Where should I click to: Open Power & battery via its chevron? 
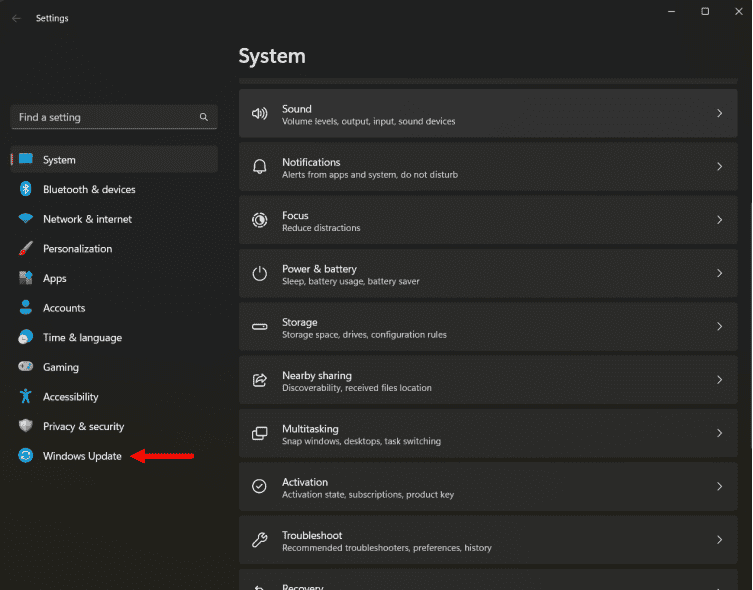(719, 273)
